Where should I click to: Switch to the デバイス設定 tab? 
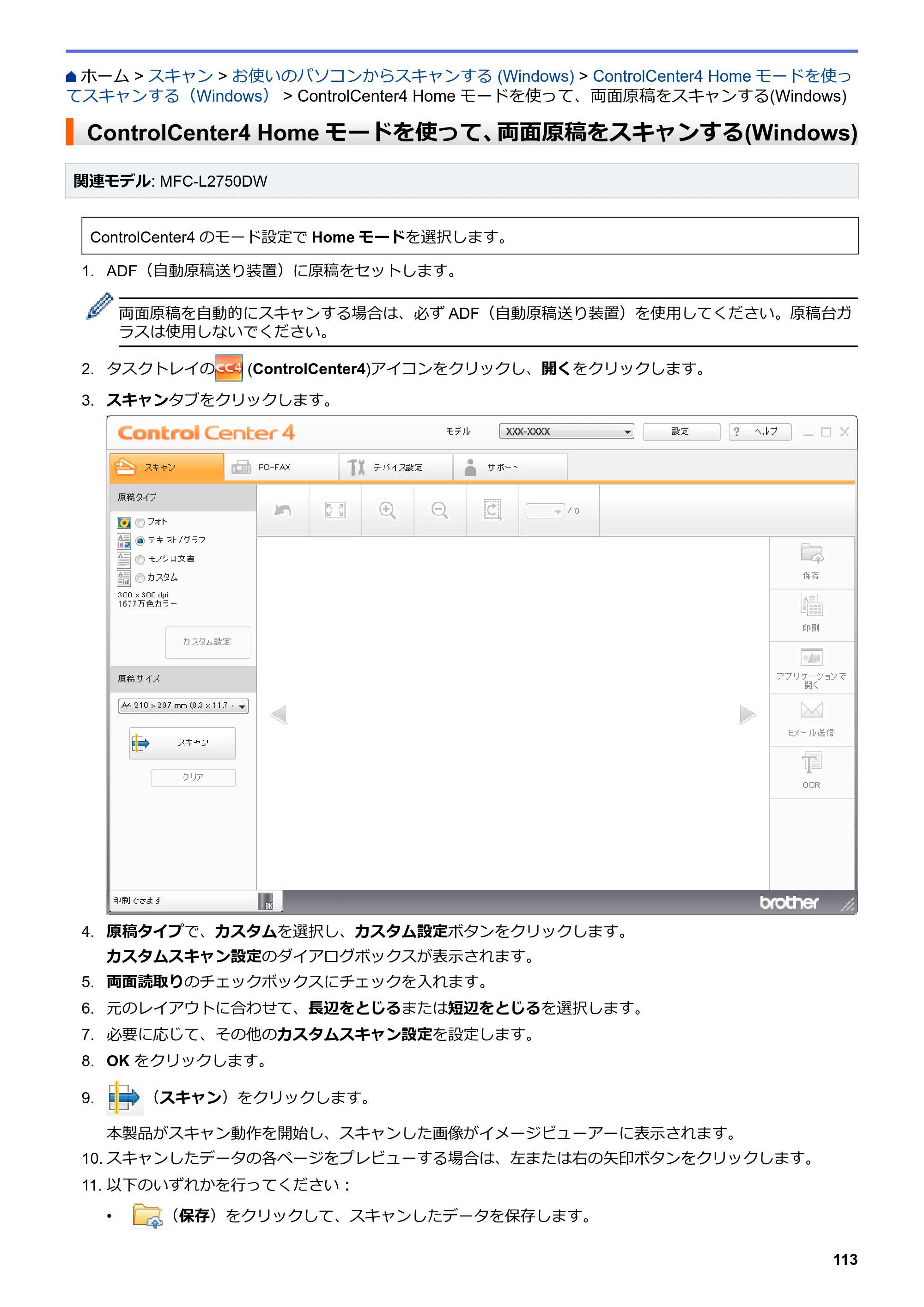(x=395, y=468)
